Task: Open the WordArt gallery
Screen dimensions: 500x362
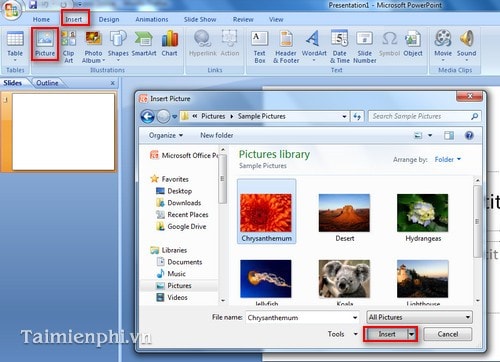Action: tap(314, 46)
